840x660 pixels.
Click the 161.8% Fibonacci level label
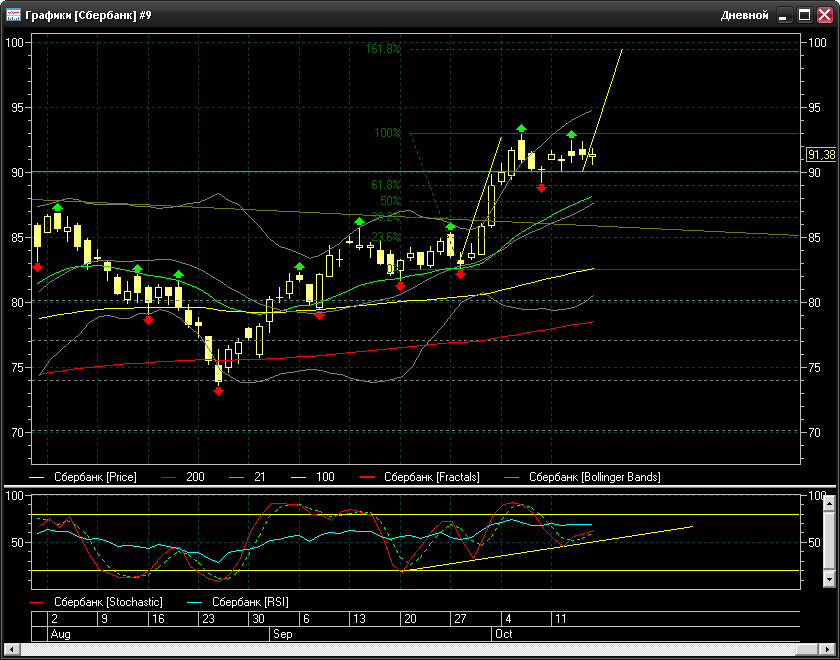click(x=383, y=49)
